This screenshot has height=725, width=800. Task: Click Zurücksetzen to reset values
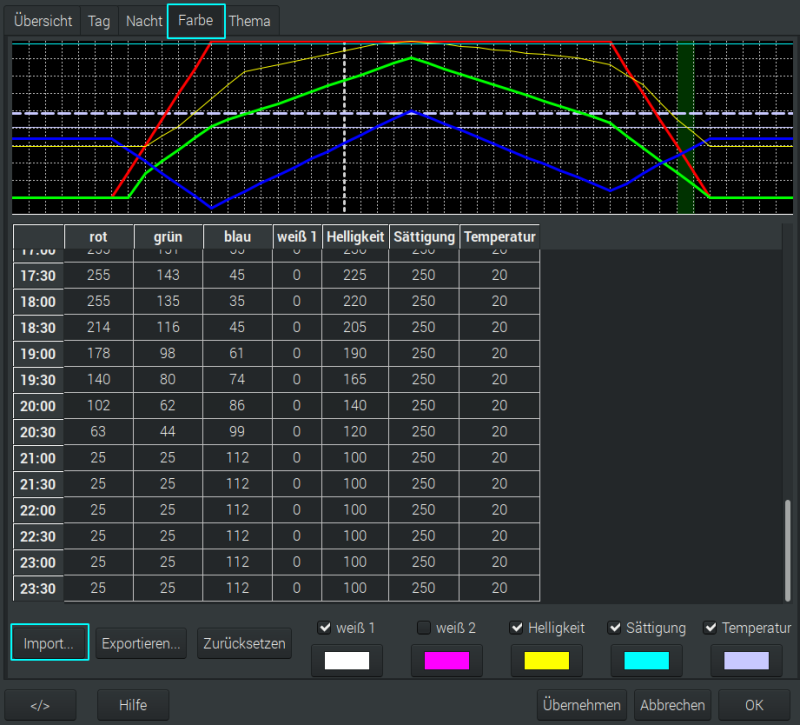[x=244, y=643]
